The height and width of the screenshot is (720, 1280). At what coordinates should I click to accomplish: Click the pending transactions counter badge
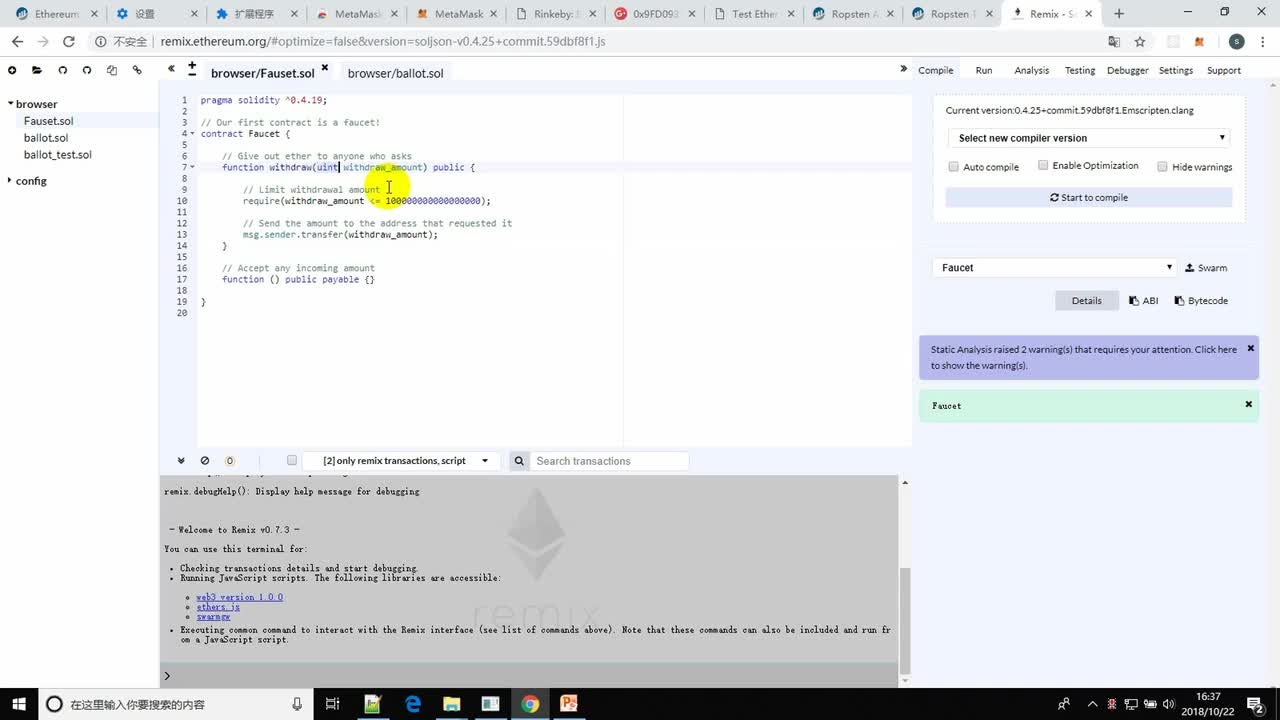pyautogui.click(x=229, y=461)
